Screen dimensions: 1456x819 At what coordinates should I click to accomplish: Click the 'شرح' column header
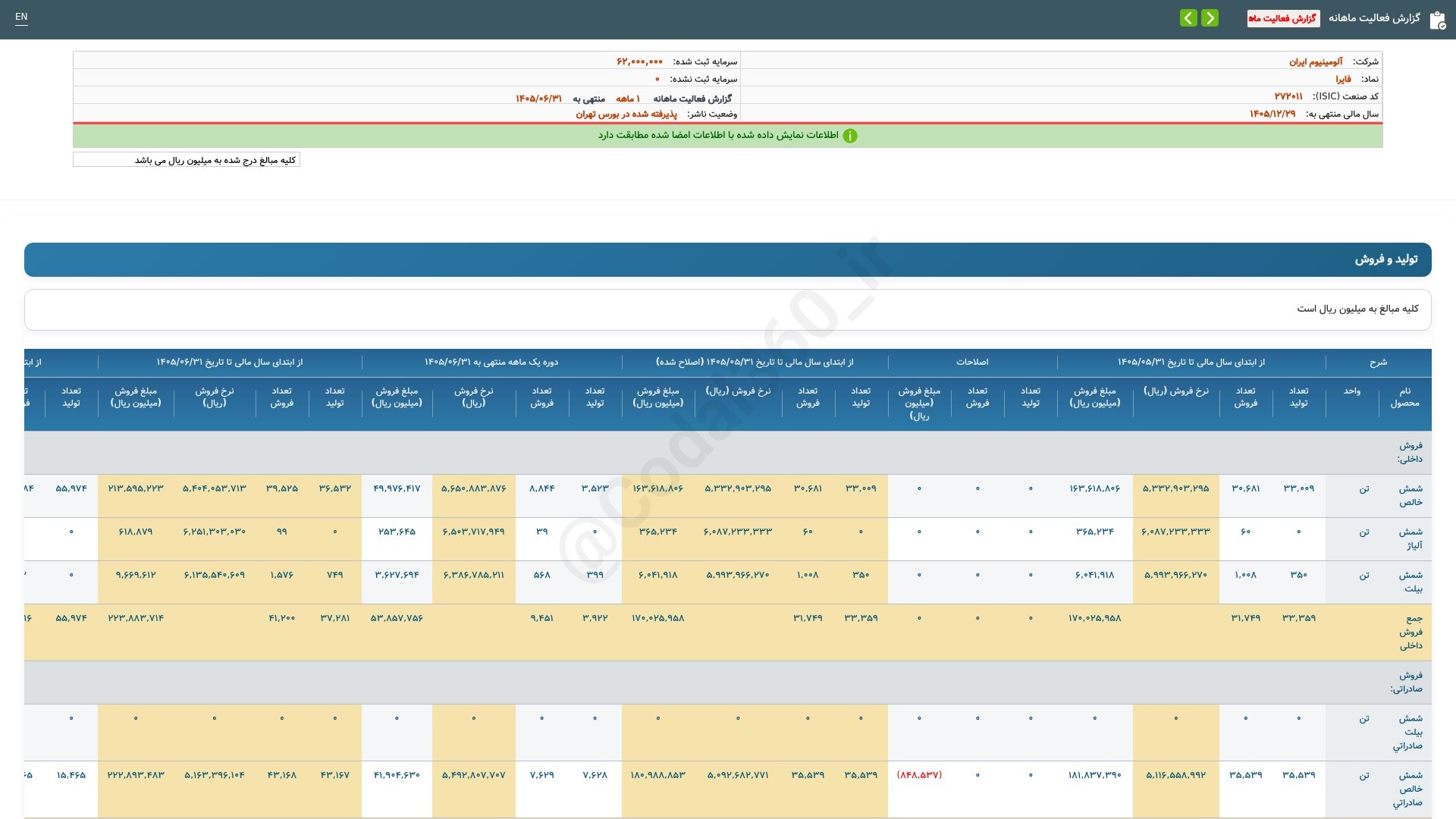[1378, 362]
